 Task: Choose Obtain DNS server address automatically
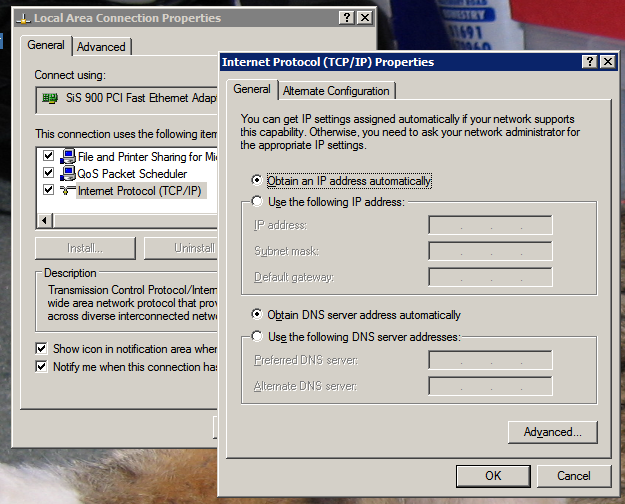coord(258,315)
